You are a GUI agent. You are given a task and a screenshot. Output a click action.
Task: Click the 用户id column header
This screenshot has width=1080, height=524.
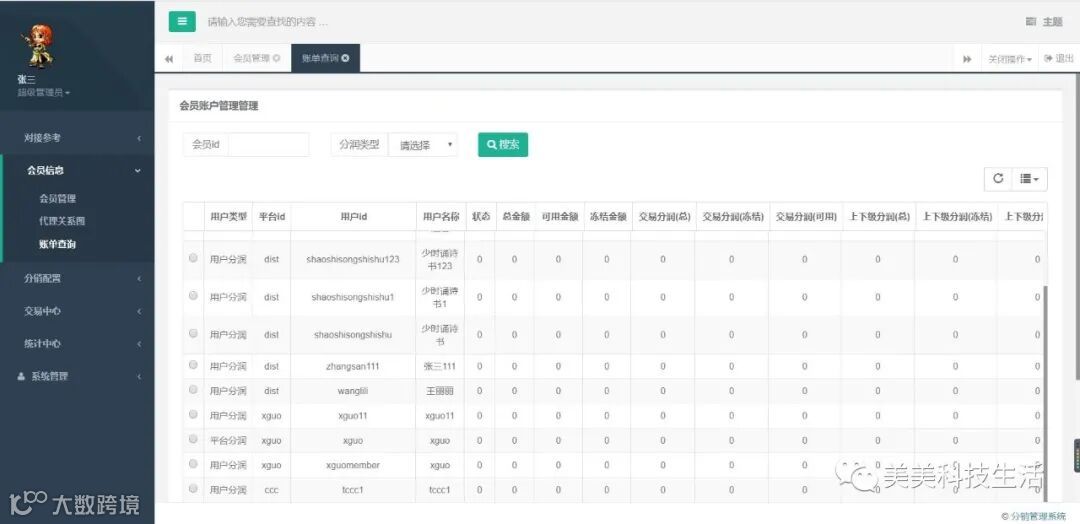[353, 216]
